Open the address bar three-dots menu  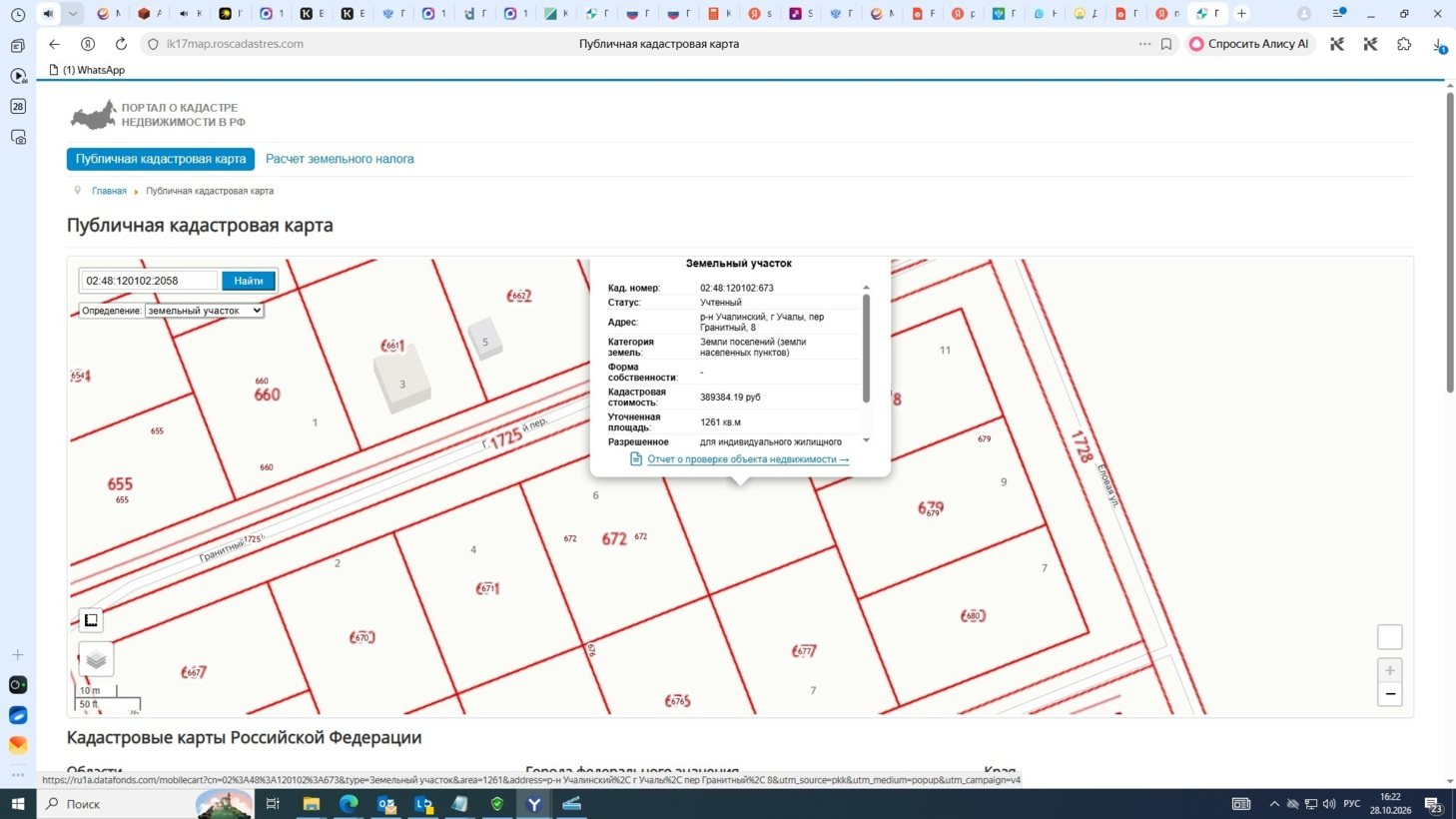(x=1144, y=44)
